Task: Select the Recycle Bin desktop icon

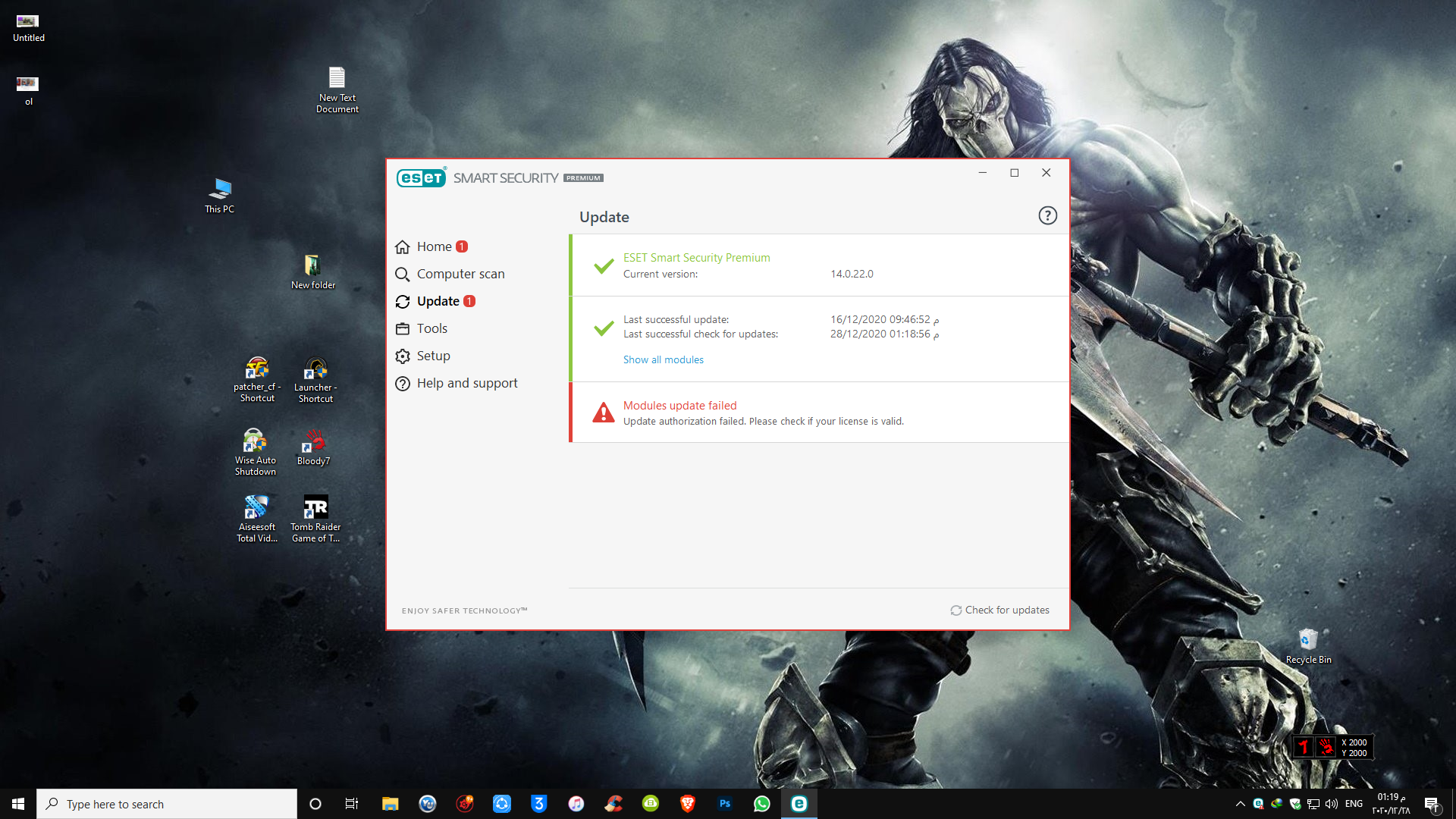Action: click(1308, 646)
